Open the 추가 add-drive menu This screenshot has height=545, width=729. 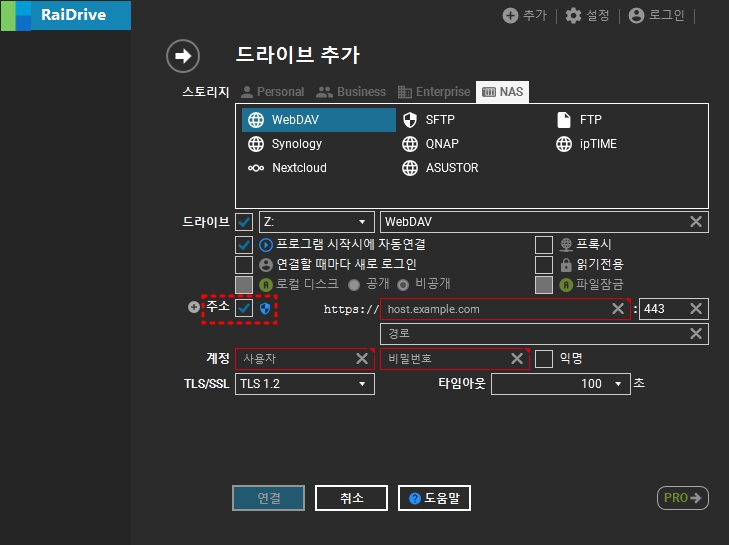click(524, 15)
